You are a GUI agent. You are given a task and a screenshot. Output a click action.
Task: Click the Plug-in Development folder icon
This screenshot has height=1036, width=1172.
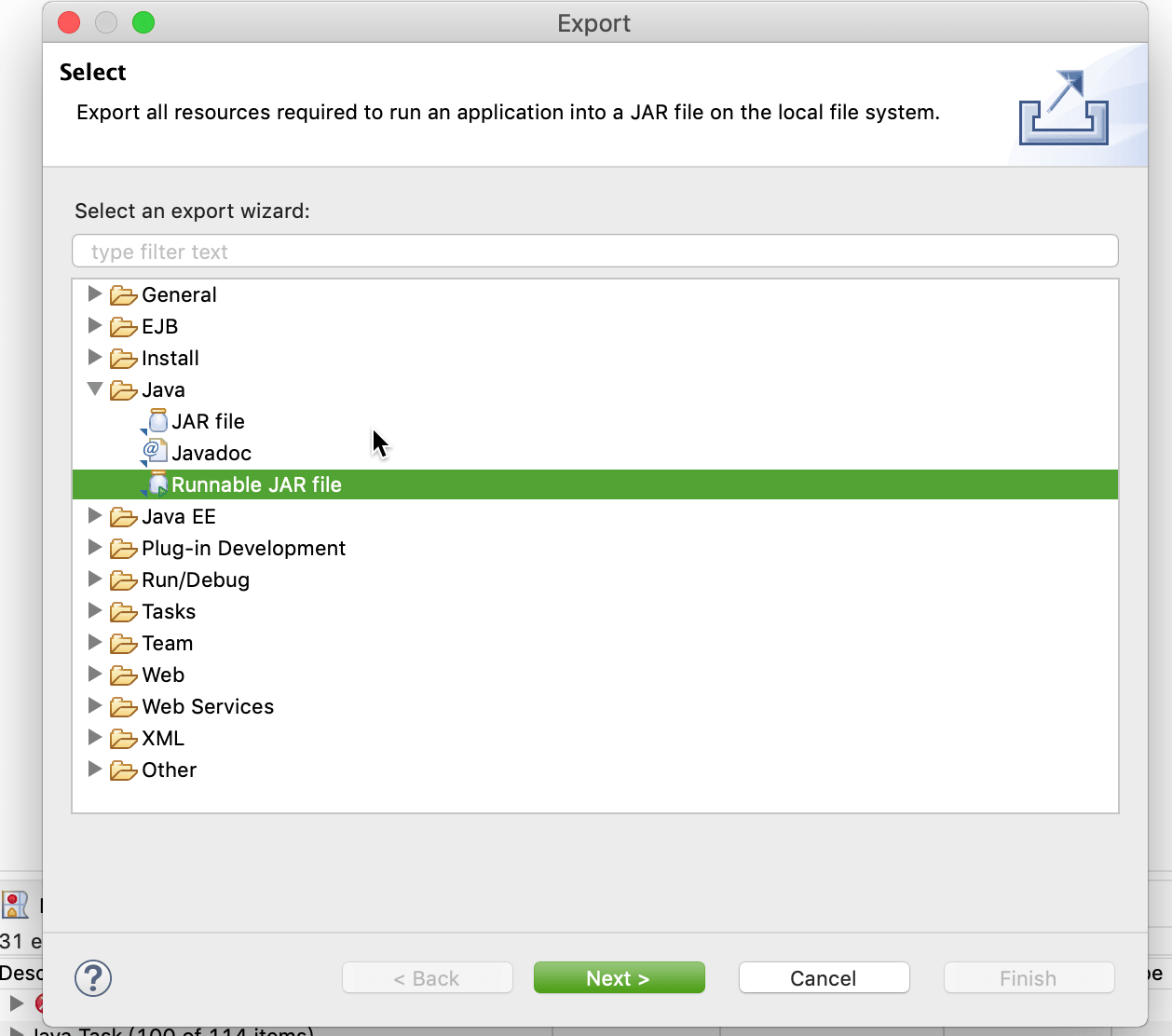[123, 549]
